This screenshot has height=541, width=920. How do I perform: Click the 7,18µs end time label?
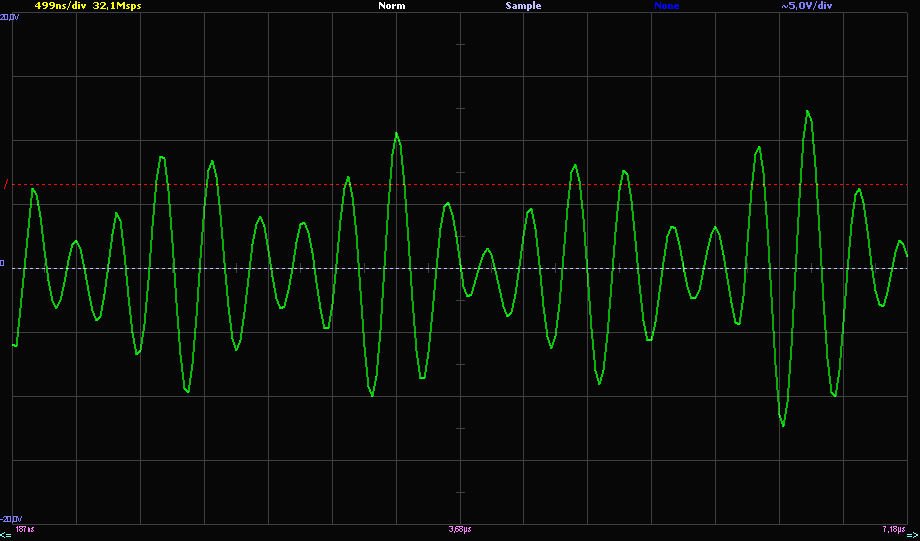pos(893,528)
